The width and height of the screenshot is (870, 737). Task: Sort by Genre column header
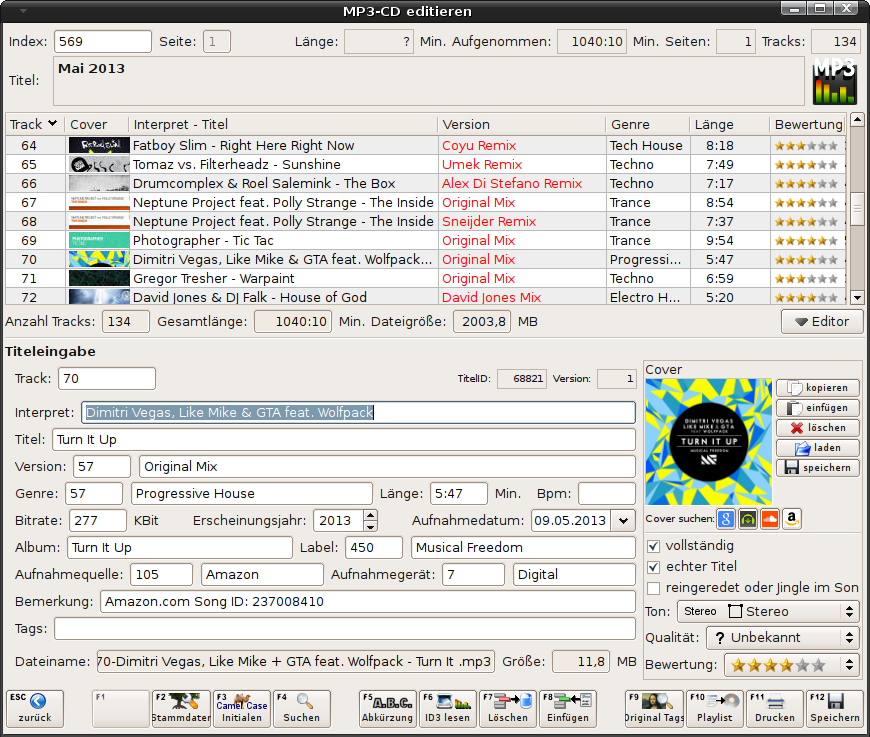pyautogui.click(x=648, y=124)
